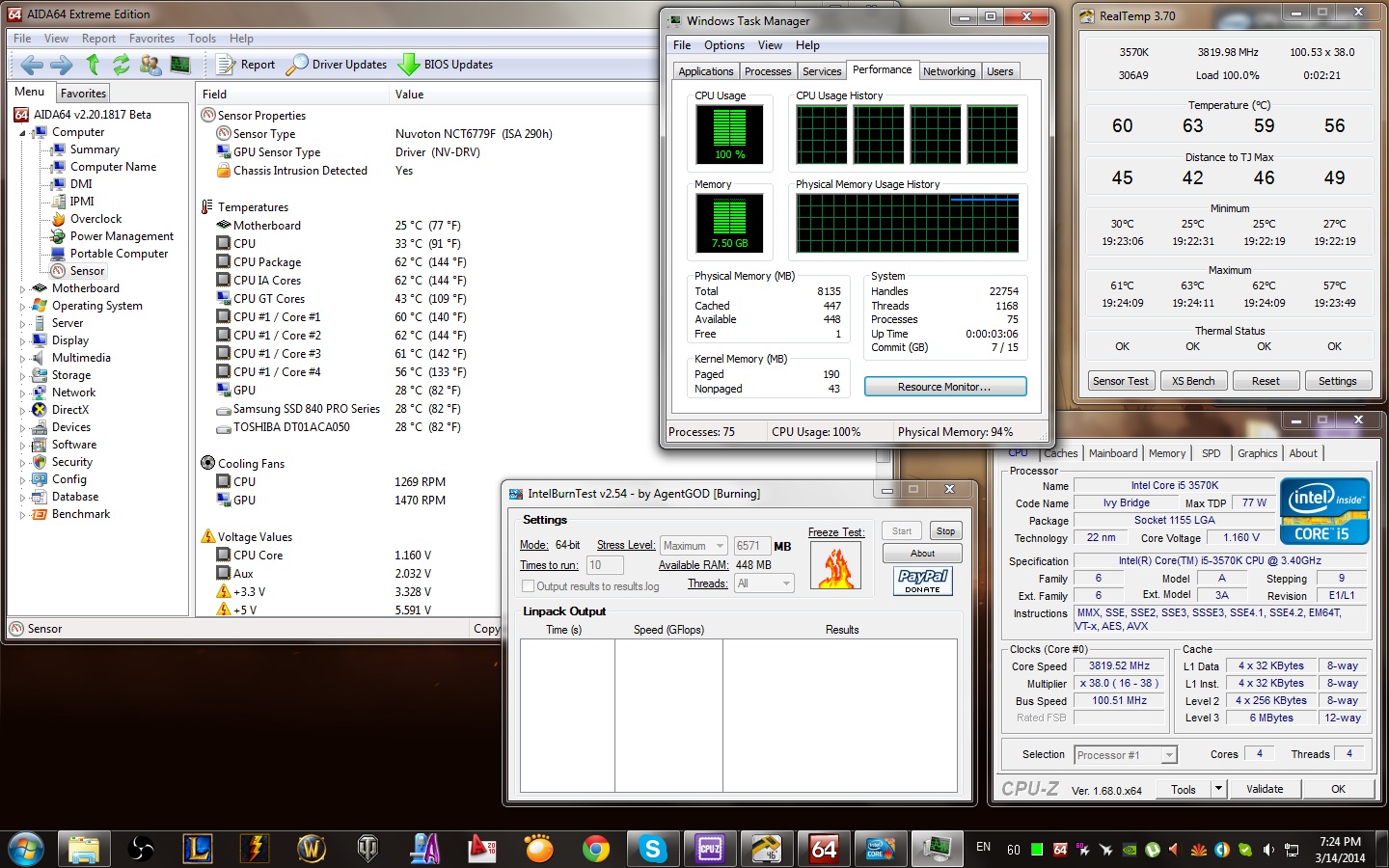
Task: Click the PayPal Donate image button
Action: (922, 581)
